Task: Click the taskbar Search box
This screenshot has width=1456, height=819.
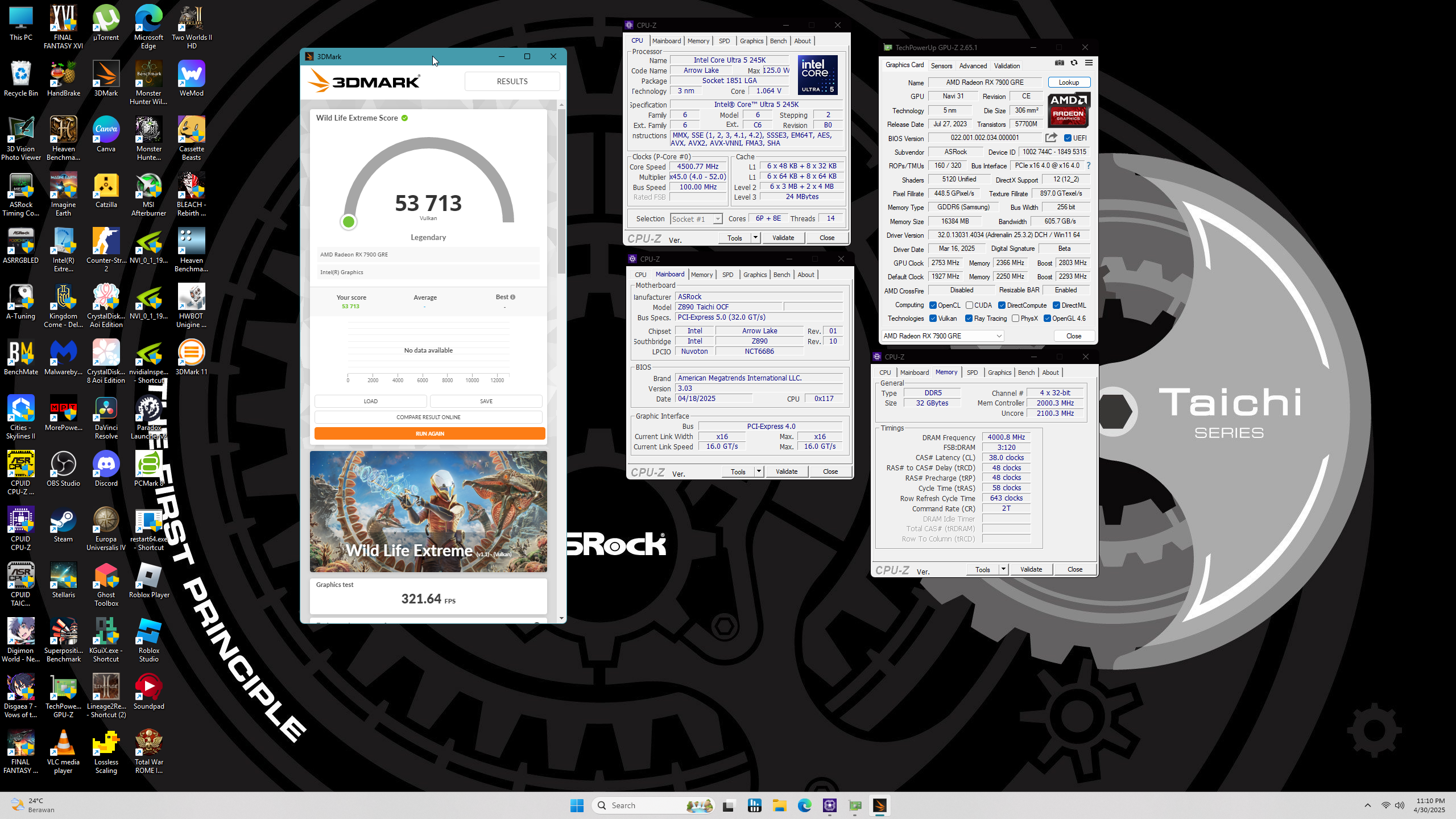Action: 653,805
